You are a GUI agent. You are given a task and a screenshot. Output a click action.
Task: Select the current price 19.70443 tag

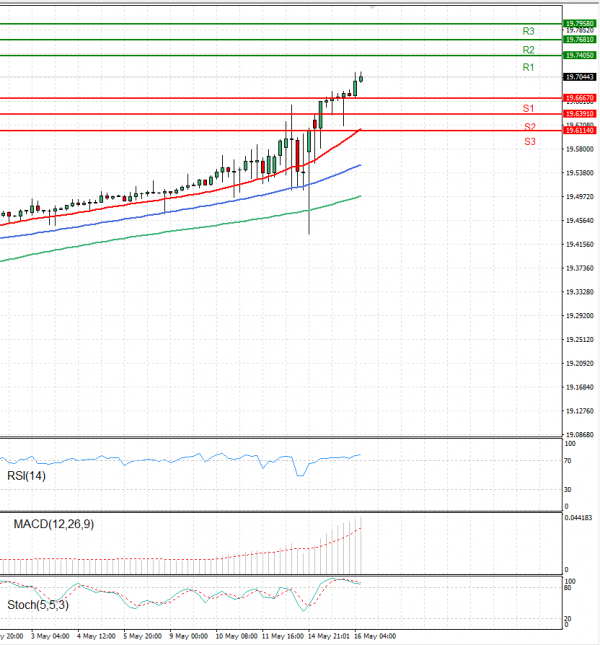point(579,77)
